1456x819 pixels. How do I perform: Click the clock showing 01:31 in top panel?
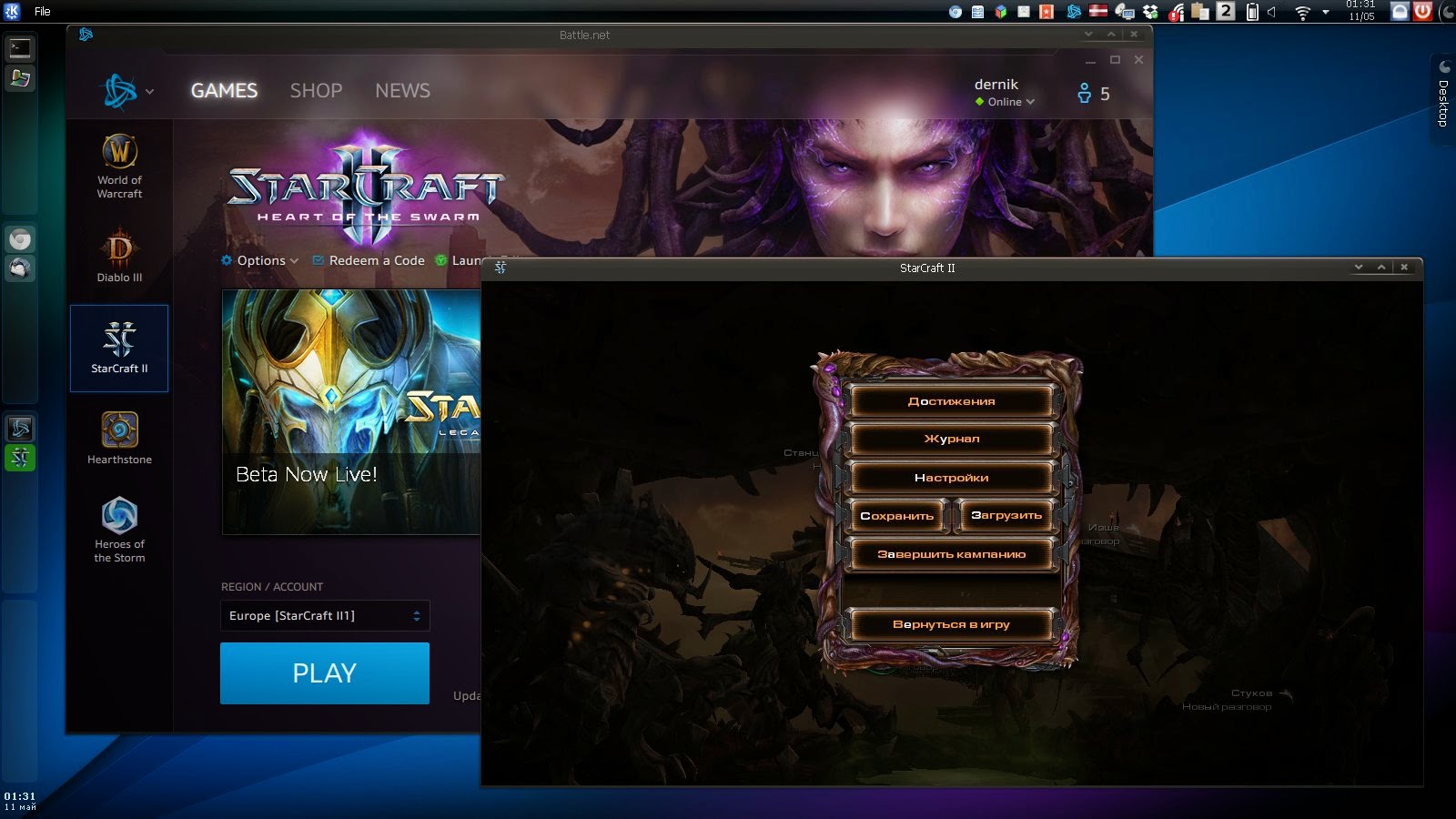tap(1361, 11)
